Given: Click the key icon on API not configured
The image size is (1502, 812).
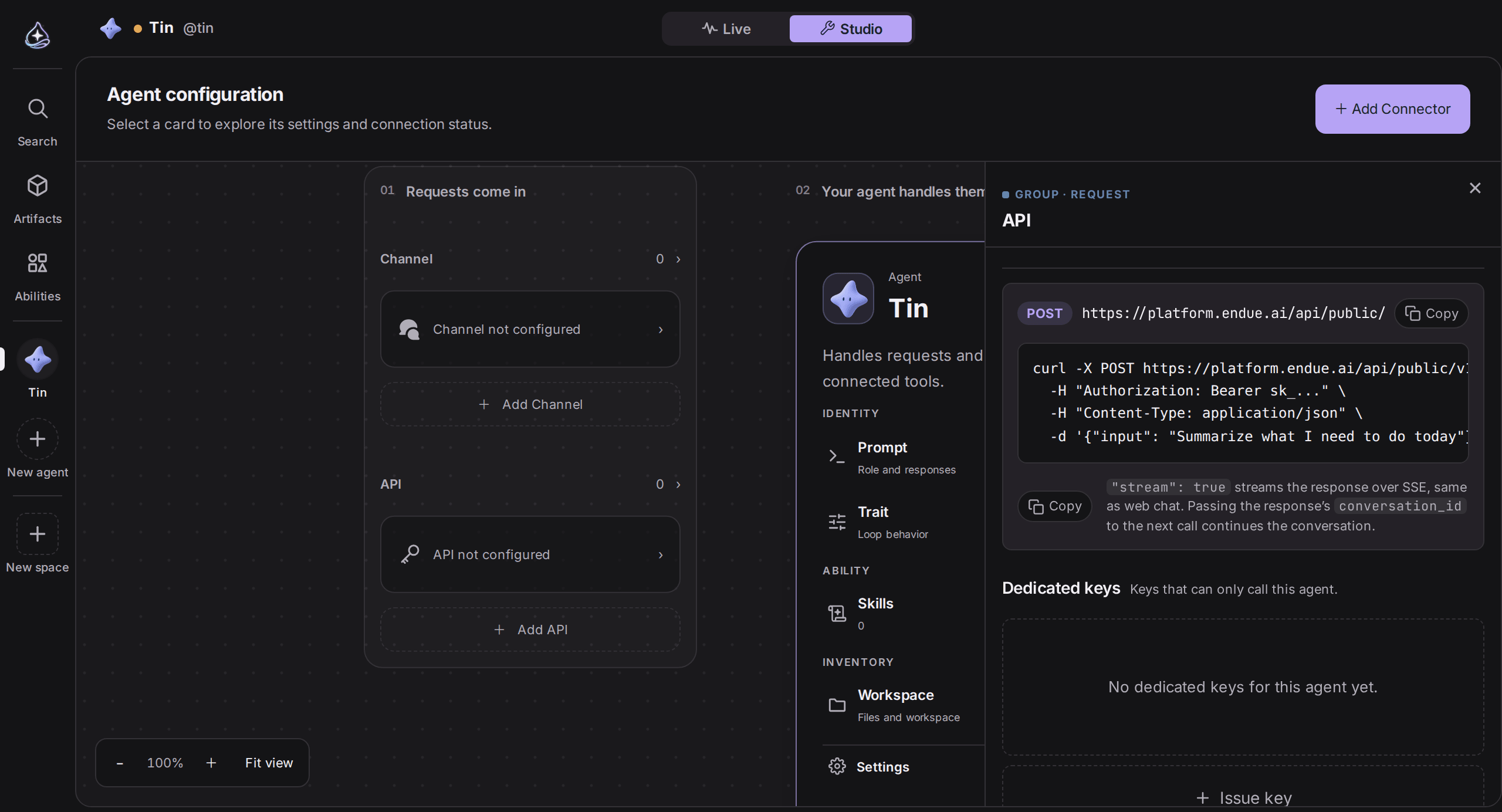Looking at the screenshot, I should point(410,554).
